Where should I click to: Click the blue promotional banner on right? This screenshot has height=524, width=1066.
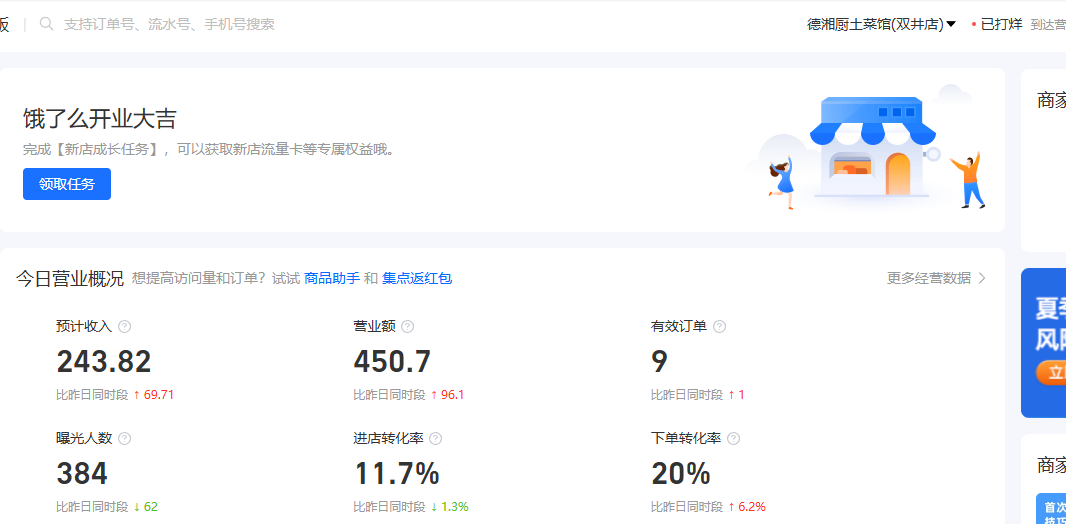(x=1044, y=343)
